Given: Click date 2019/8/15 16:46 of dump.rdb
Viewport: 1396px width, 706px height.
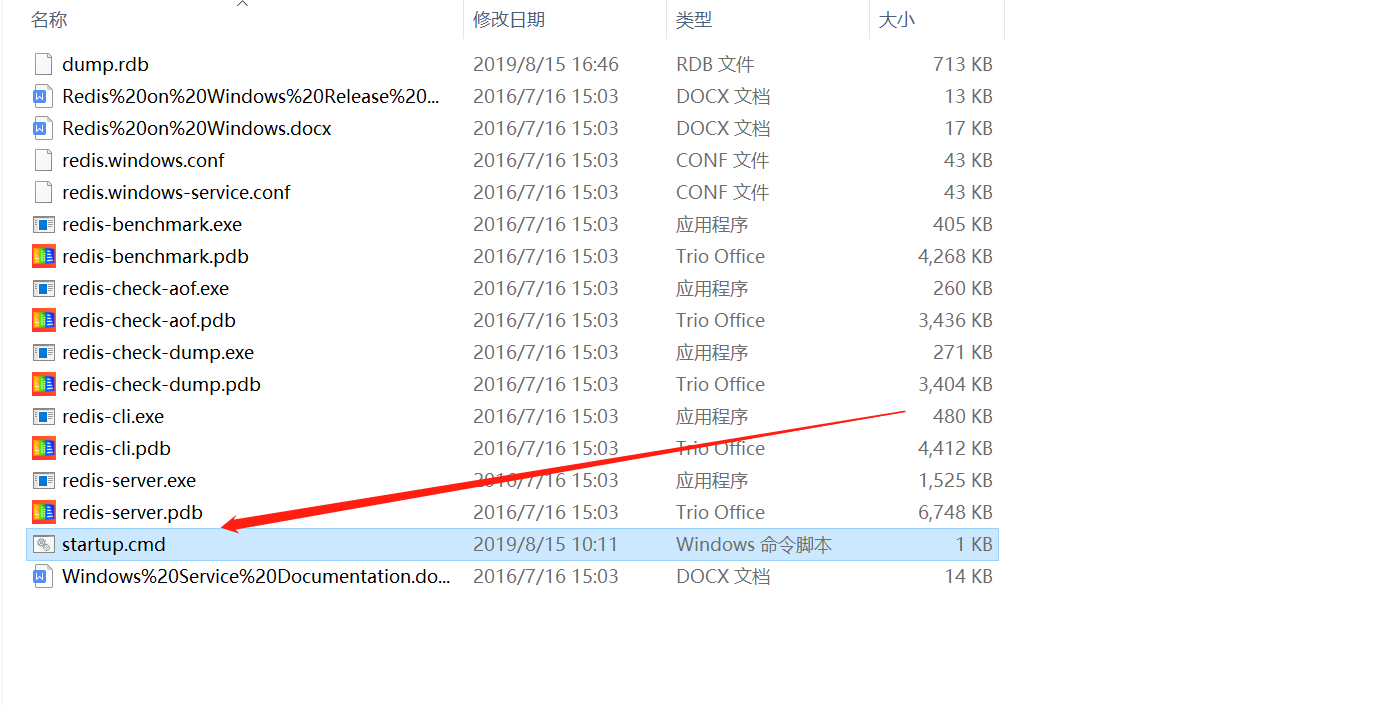Looking at the screenshot, I should tap(546, 64).
